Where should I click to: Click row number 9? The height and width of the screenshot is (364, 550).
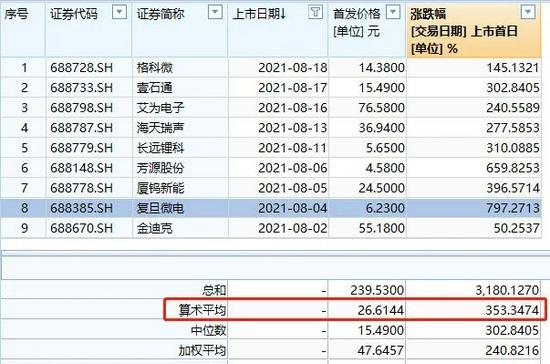[24, 228]
